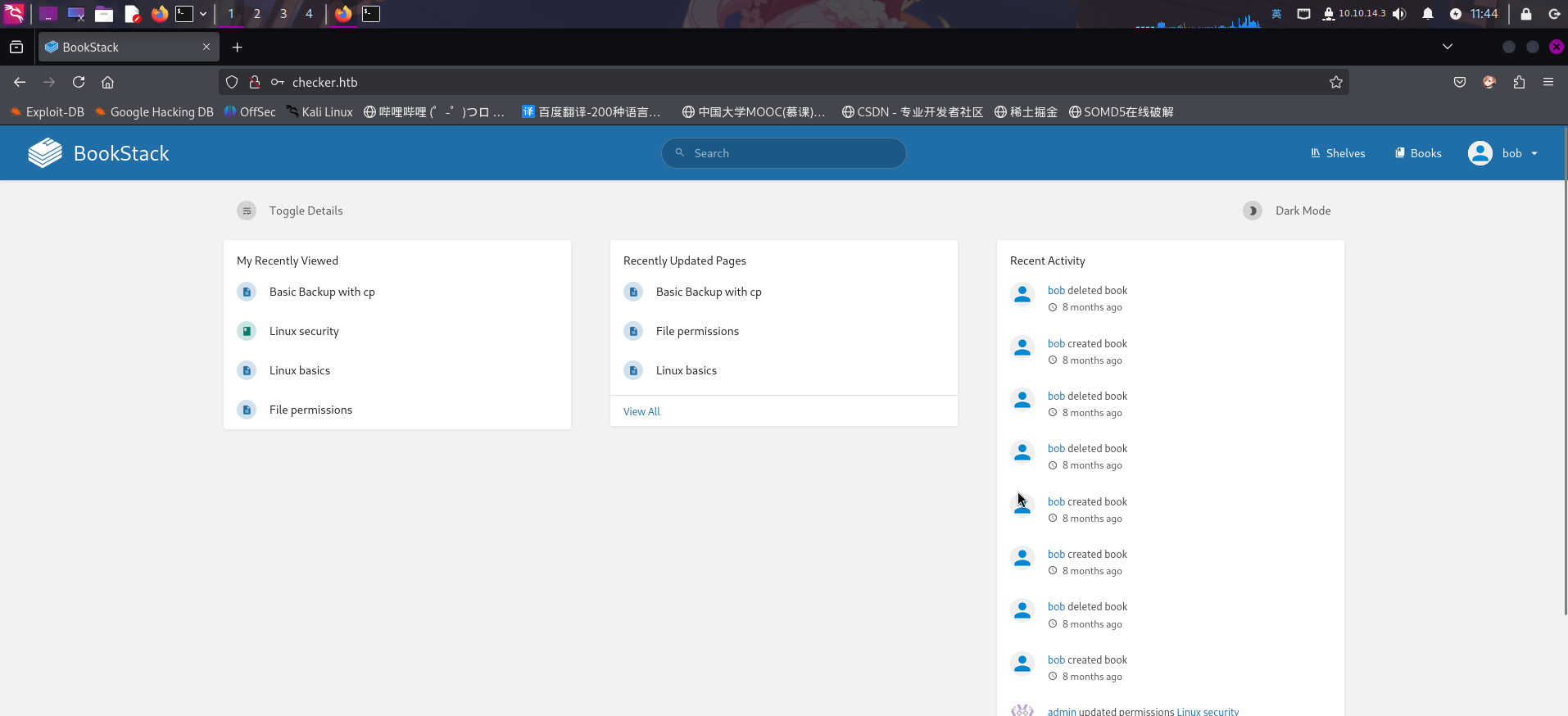Viewport: 1568px width, 716px height.
Task: Open the terminal dropdown arrow in panel
Action: tap(203, 14)
